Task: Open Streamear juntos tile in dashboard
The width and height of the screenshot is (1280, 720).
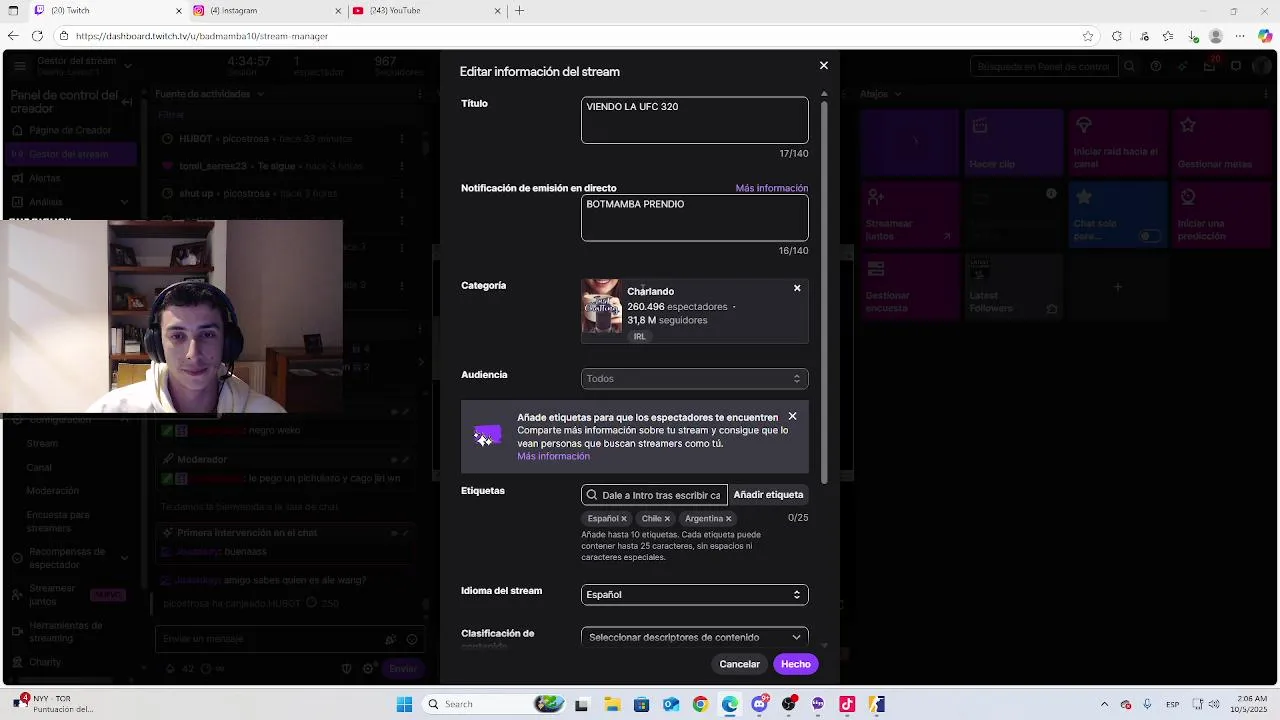Action: (908, 214)
